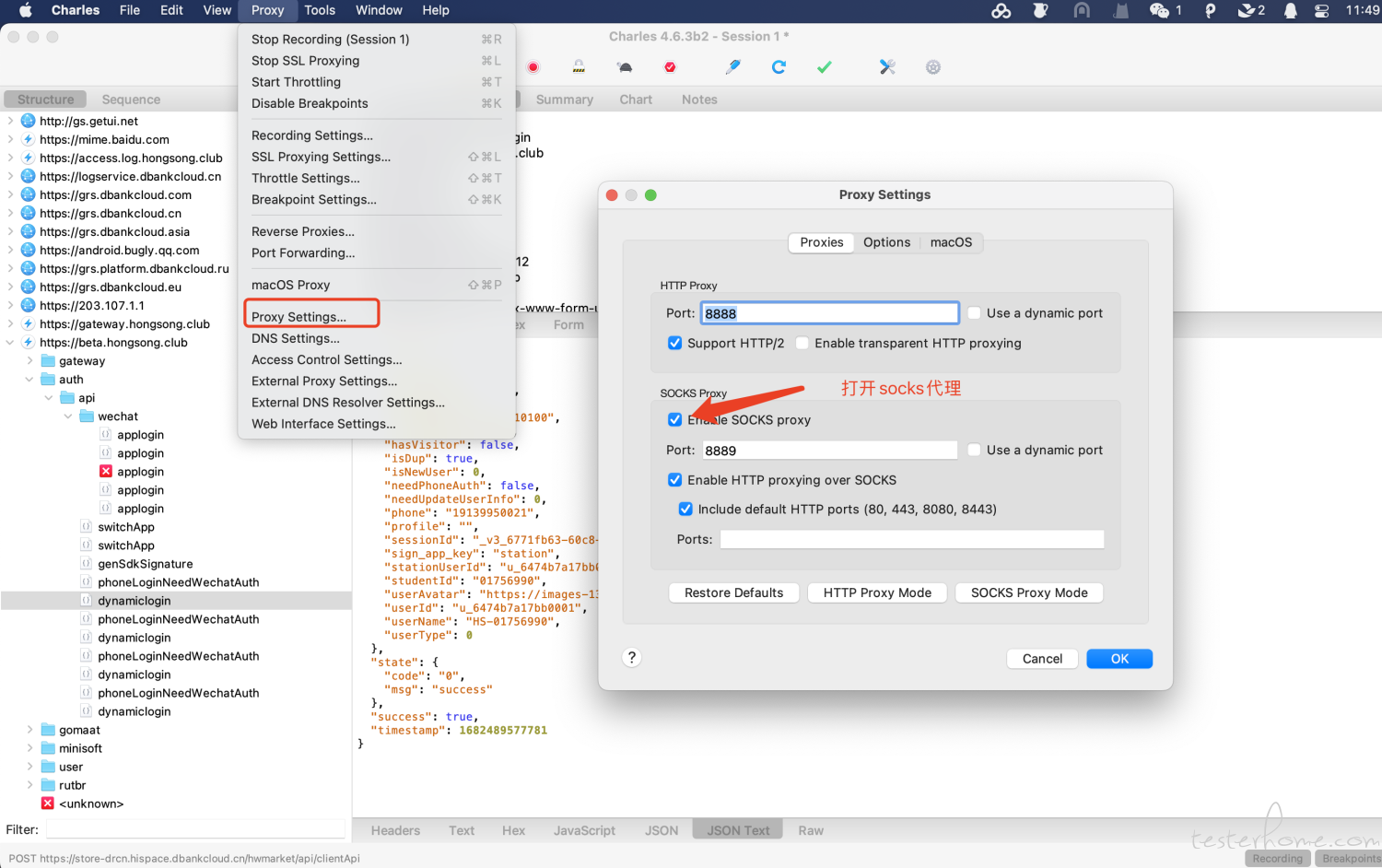Cancel the Proxy Settings dialog
1382x868 pixels.
tap(1042, 659)
